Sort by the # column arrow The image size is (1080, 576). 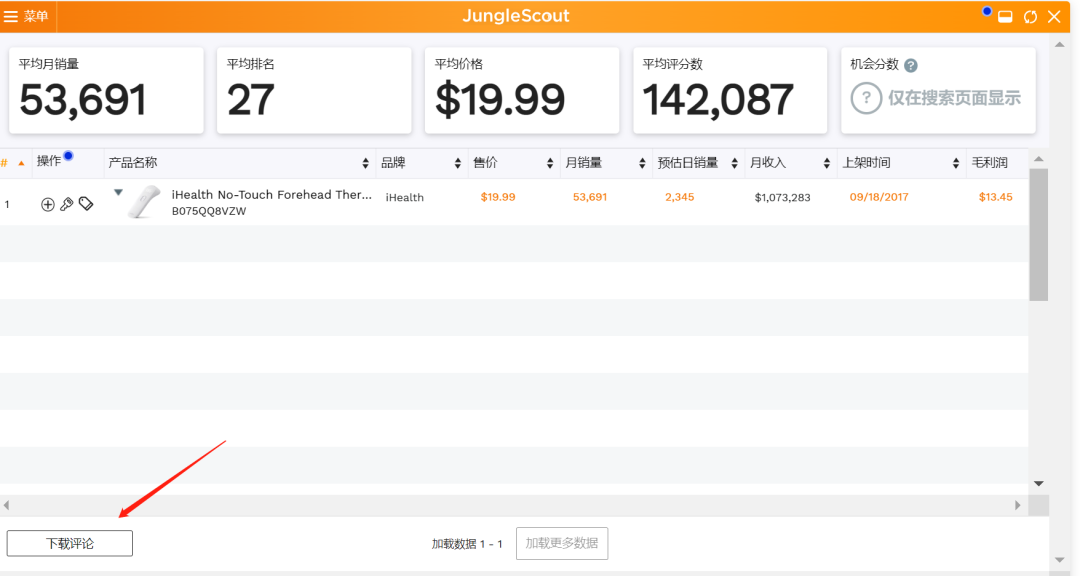tap(21, 163)
